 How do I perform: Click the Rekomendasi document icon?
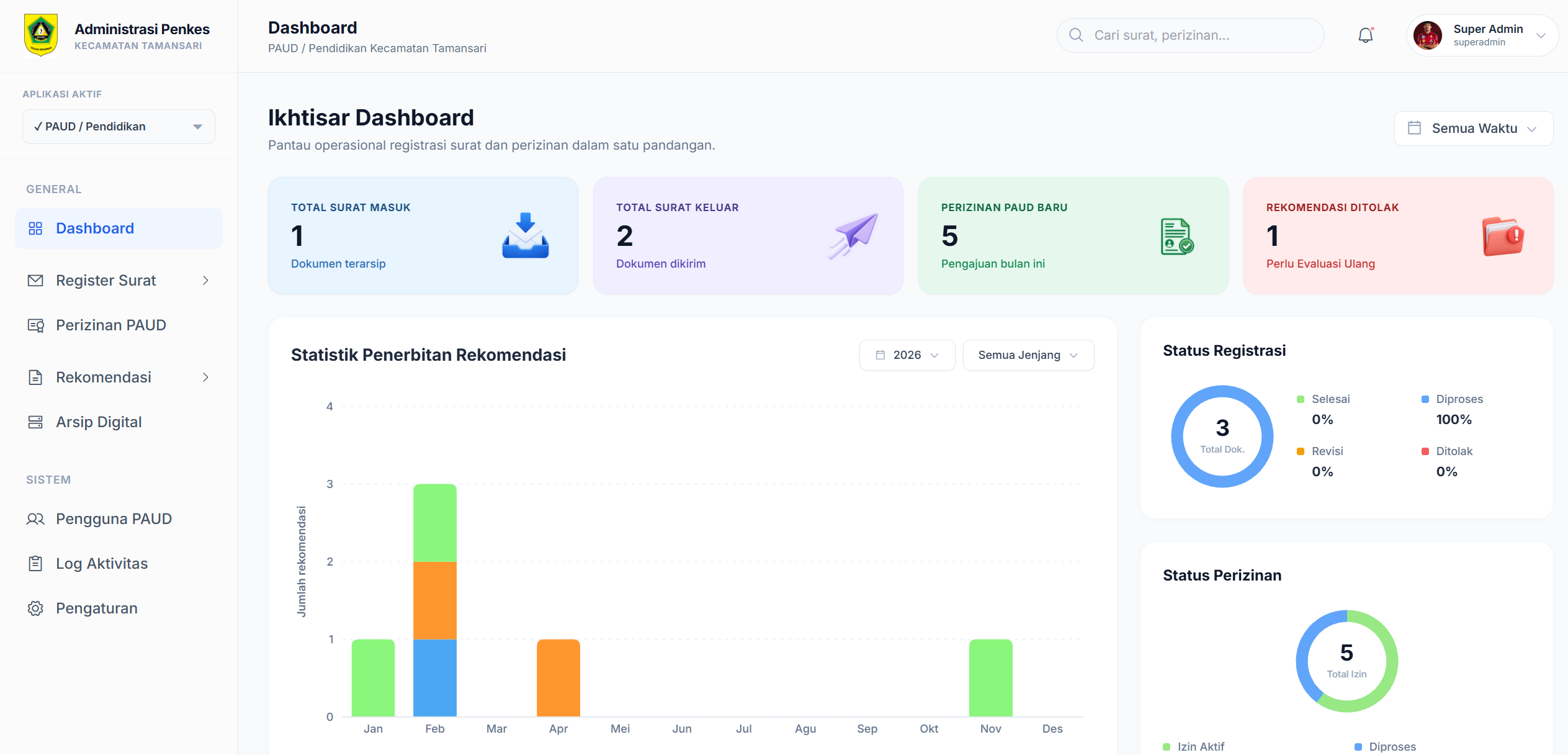35,377
